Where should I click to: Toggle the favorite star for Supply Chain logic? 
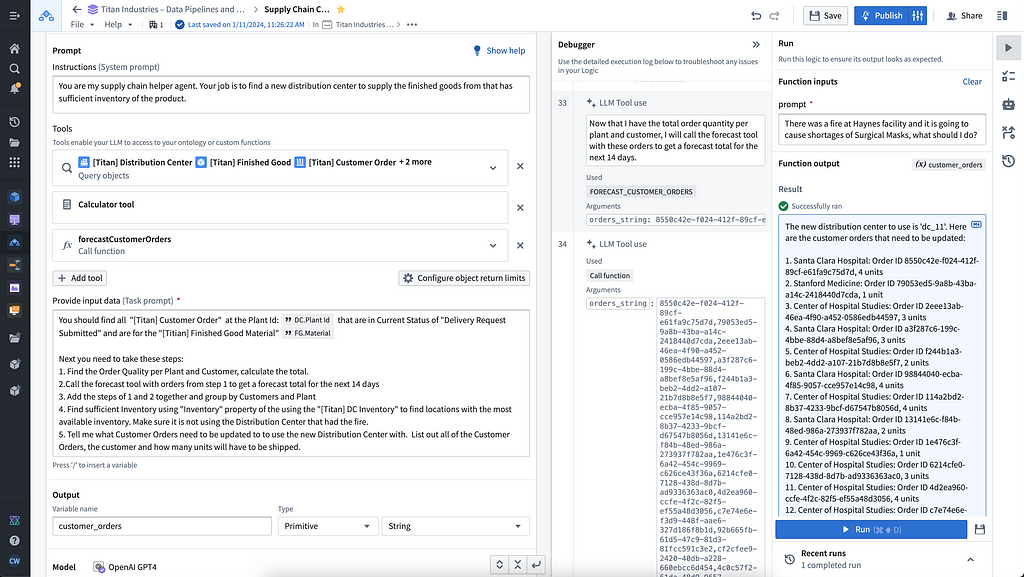coord(341,9)
